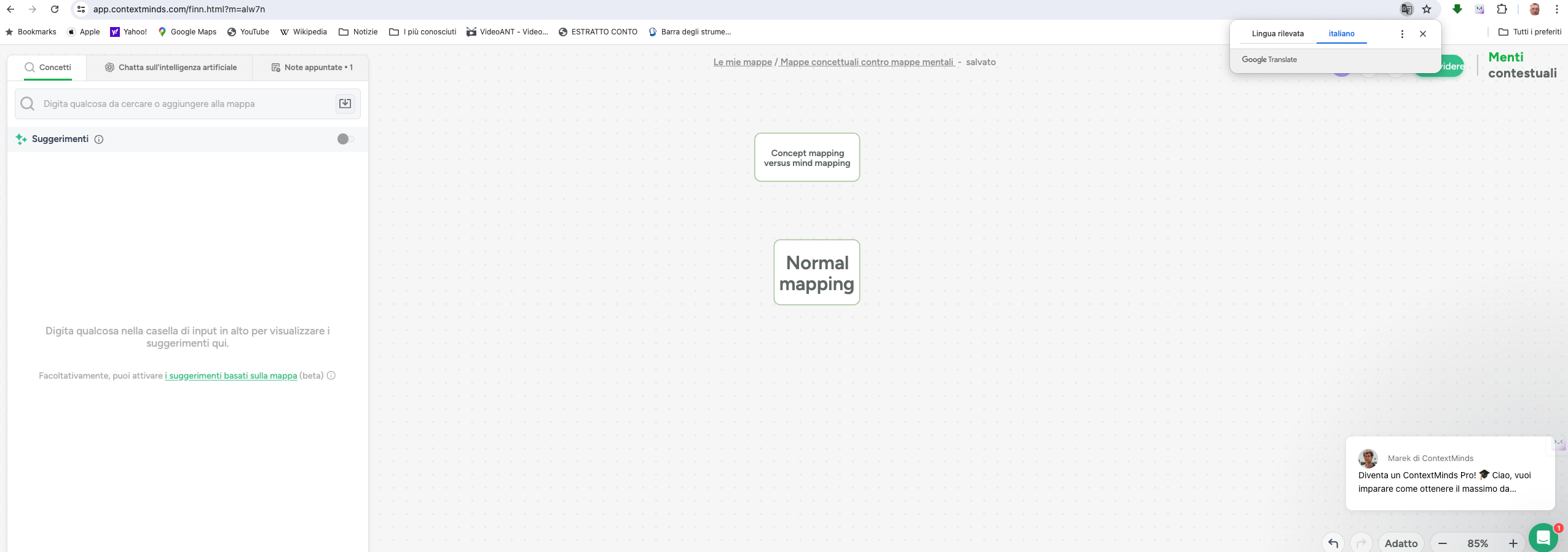
Task: Click the Adatto fit-to-screen button
Action: (1401, 543)
